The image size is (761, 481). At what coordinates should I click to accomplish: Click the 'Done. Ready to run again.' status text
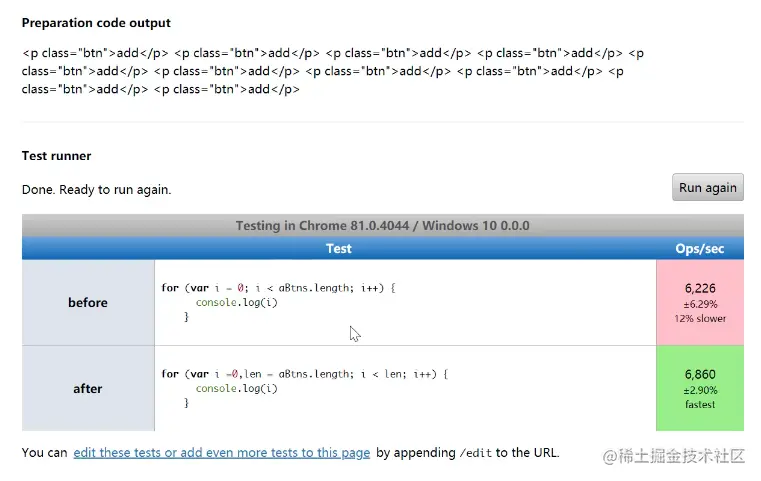[x=97, y=189]
